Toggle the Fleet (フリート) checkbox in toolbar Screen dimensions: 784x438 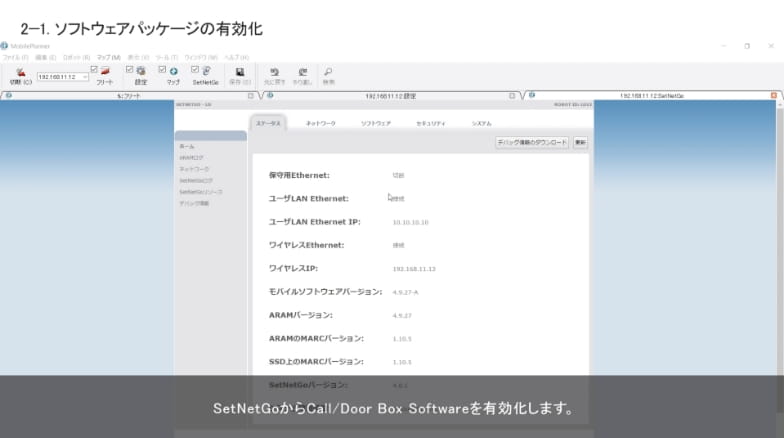[x=94, y=69]
